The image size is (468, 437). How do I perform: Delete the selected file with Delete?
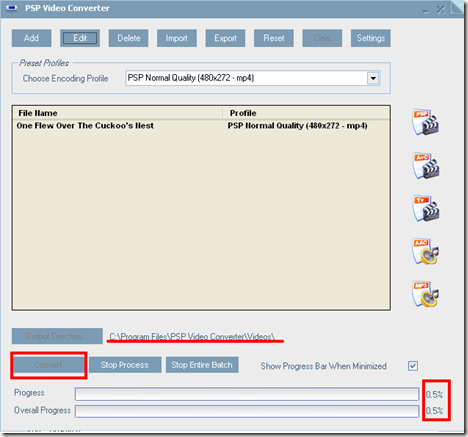point(128,38)
